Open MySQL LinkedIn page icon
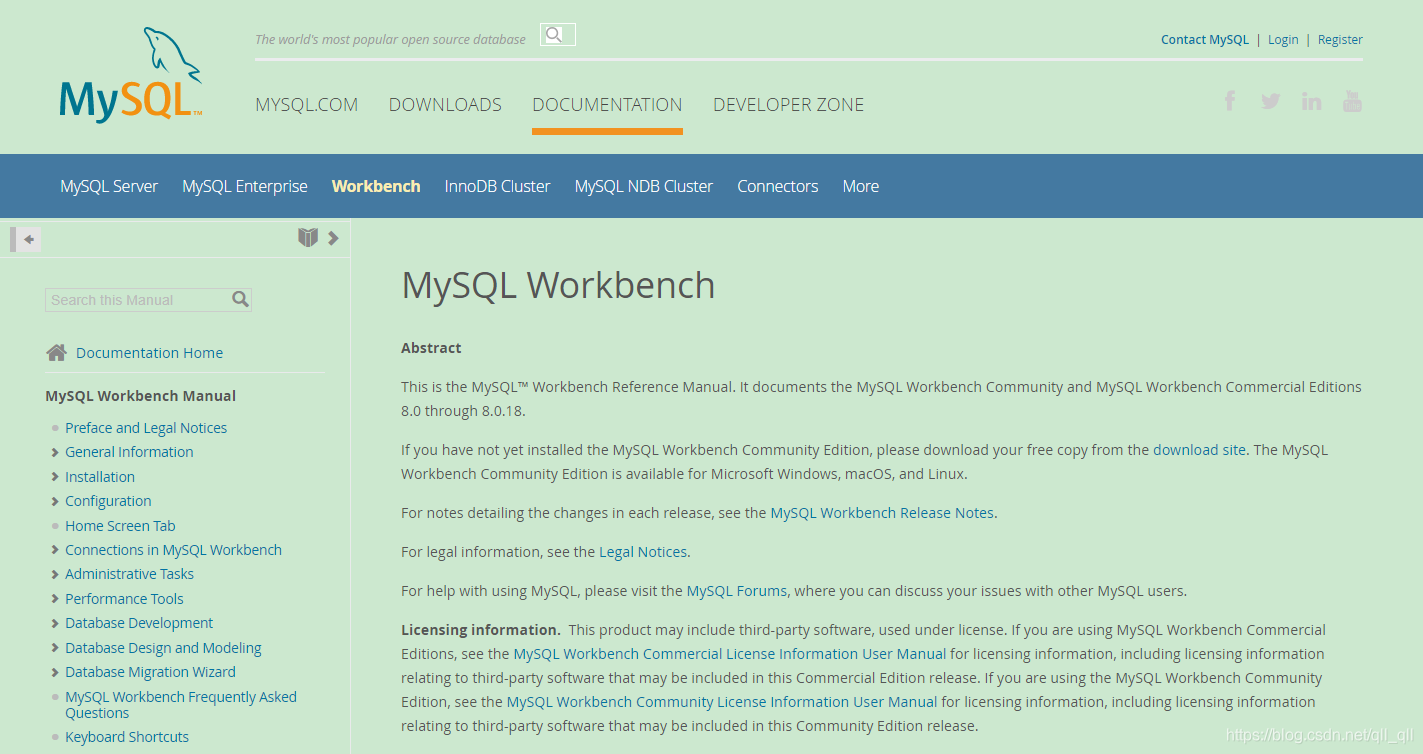This screenshot has height=754, width=1423. tap(1311, 101)
